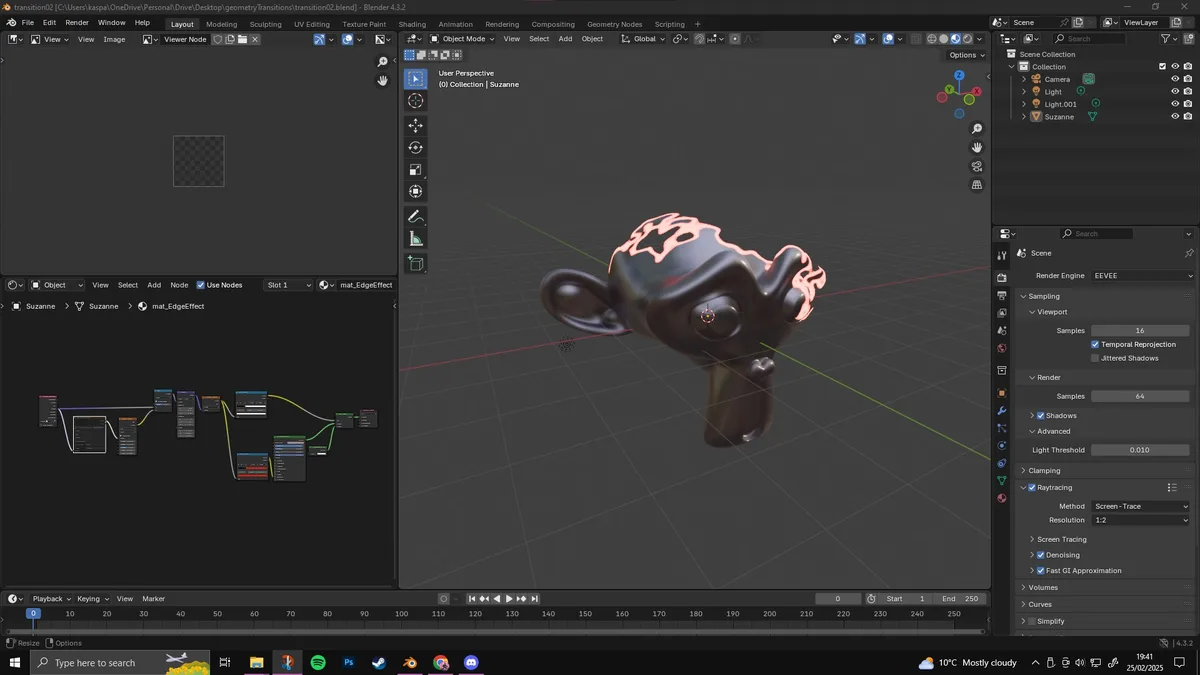
Task: Toggle Fast GI Approximation checkbox
Action: [1041, 571]
